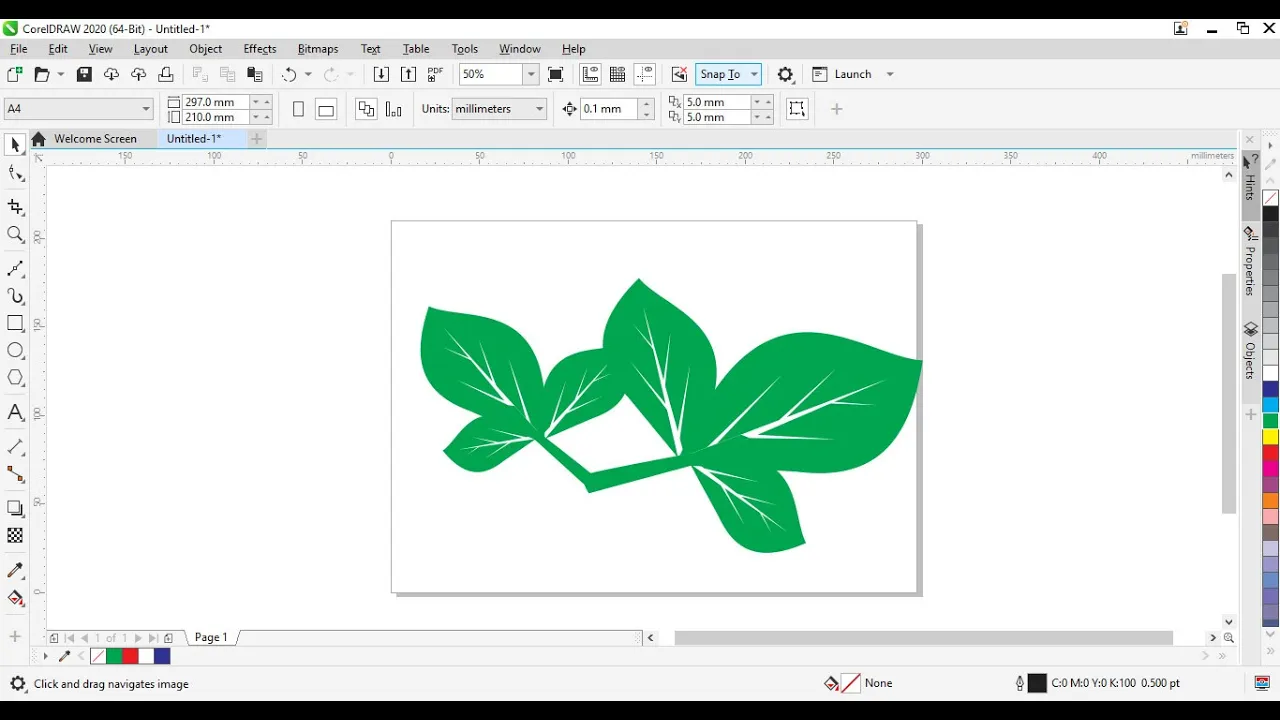Select the Polygon tool

(x=15, y=378)
